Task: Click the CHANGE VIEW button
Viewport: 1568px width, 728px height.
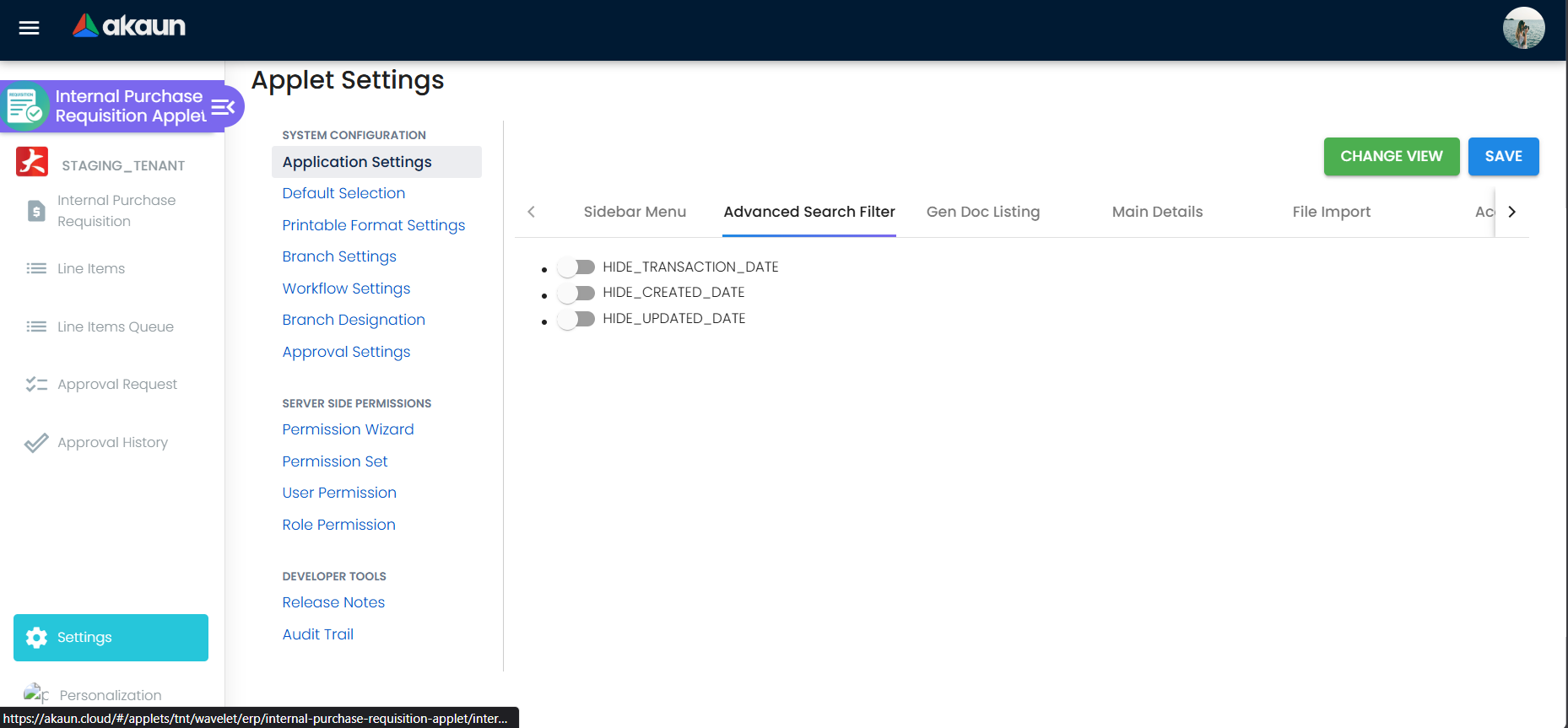Action: (x=1392, y=157)
